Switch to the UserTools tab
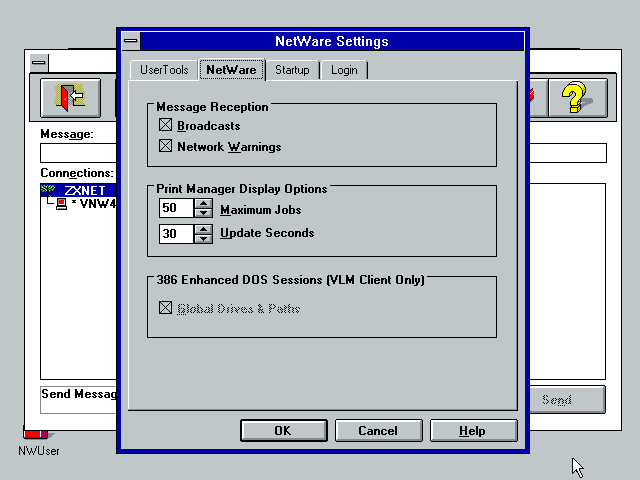This screenshot has height=480, width=640. (x=164, y=70)
